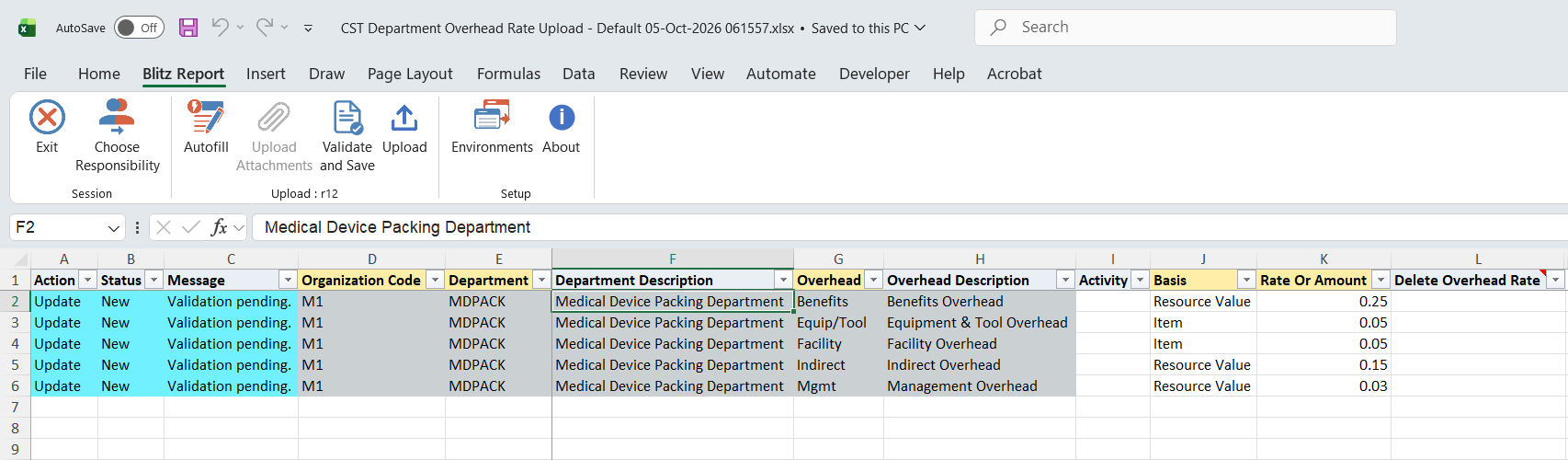Switch to the Home tab
The image size is (1568, 460).
(99, 74)
